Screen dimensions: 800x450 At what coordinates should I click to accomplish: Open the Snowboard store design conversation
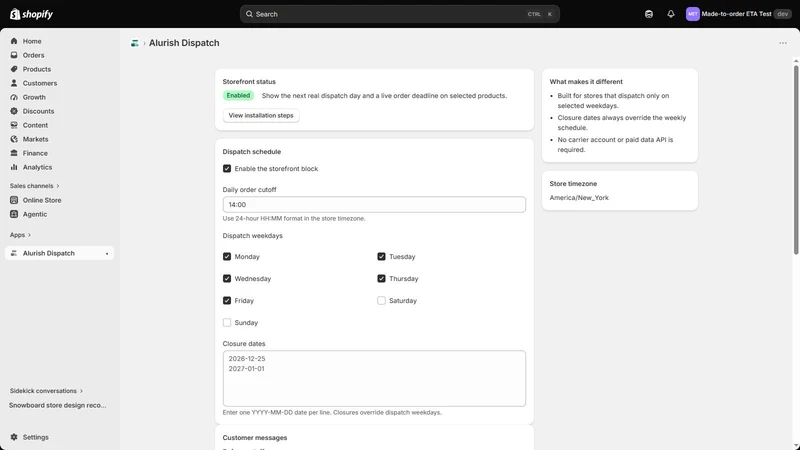click(58, 405)
